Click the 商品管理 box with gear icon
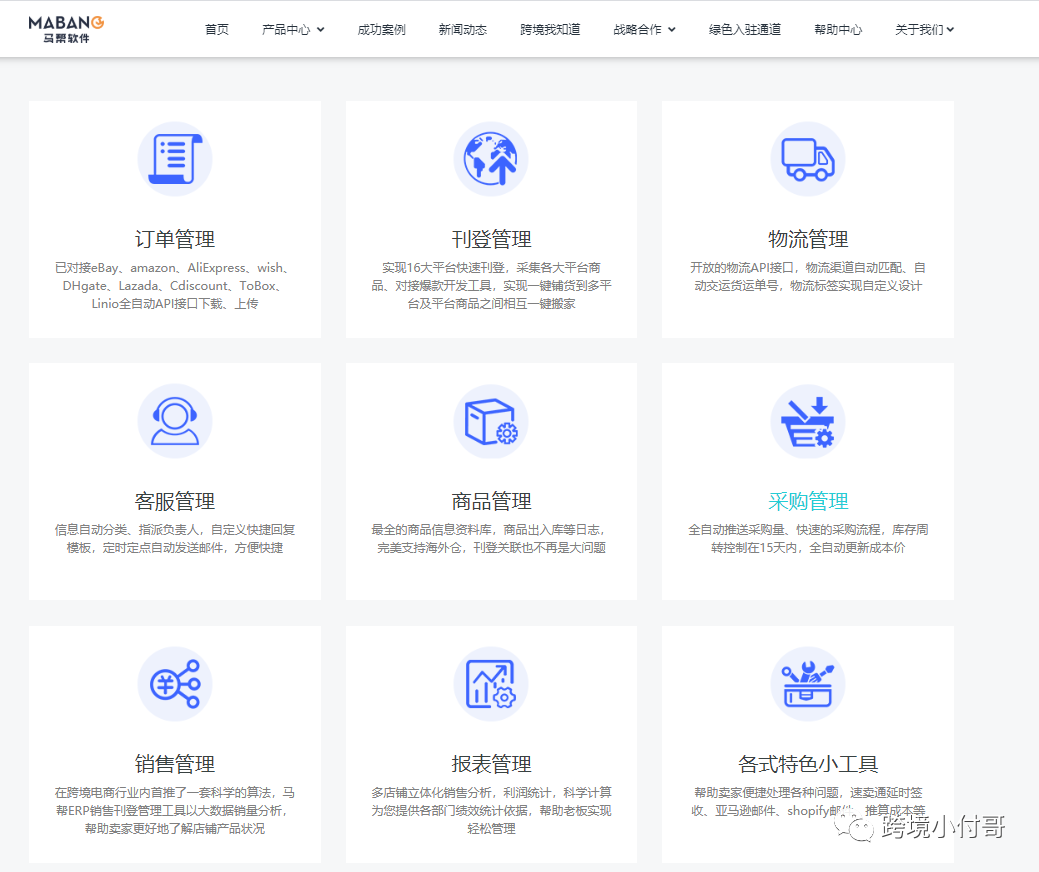Image resolution: width=1039 pixels, height=872 pixels. tap(491, 421)
